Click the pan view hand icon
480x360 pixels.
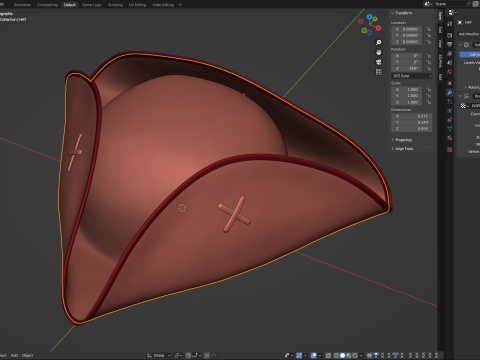(379, 52)
